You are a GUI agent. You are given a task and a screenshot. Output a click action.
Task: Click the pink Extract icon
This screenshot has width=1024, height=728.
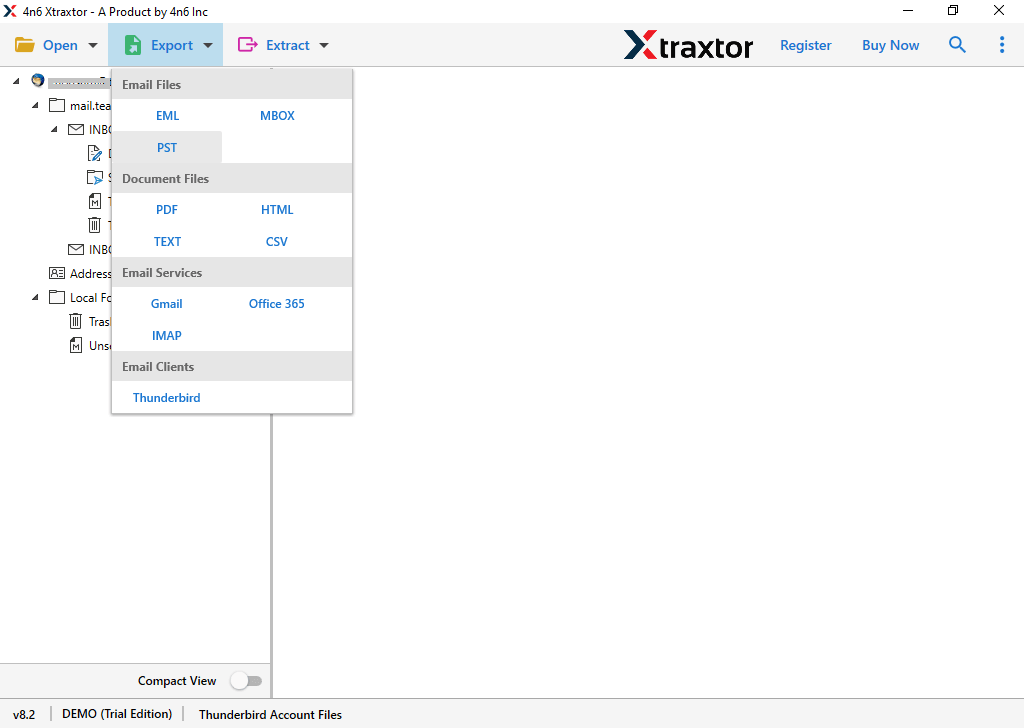[248, 44]
